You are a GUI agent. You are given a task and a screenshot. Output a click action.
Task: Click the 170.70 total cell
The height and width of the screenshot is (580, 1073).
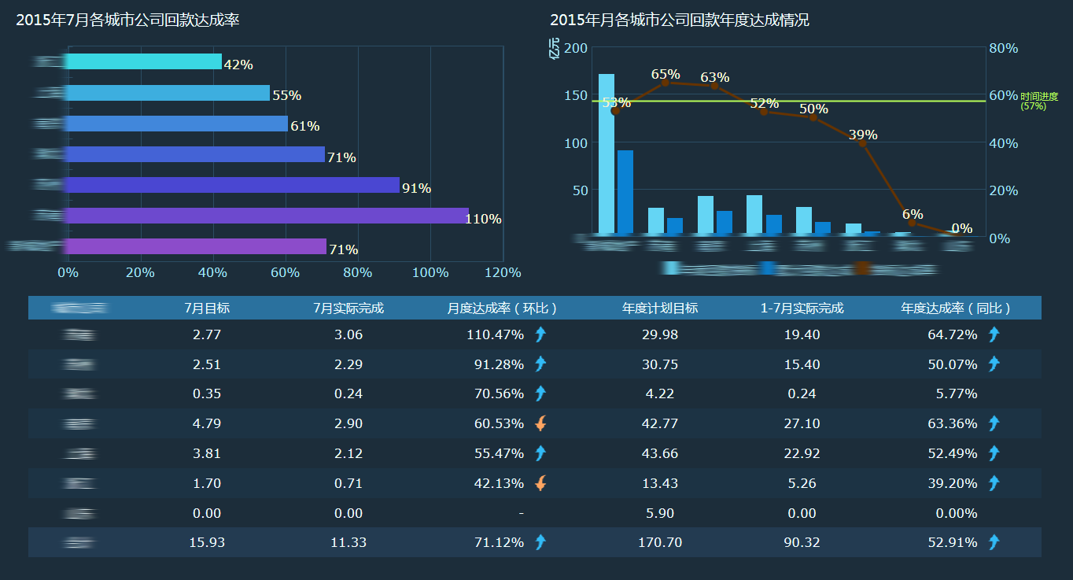[660, 542]
